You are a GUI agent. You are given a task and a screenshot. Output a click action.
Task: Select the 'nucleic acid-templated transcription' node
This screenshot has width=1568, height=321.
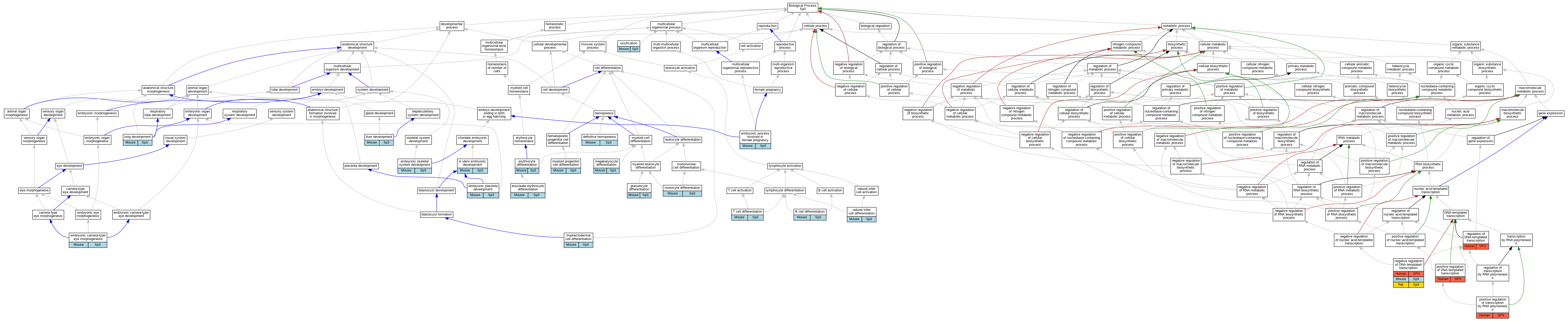point(1431,190)
